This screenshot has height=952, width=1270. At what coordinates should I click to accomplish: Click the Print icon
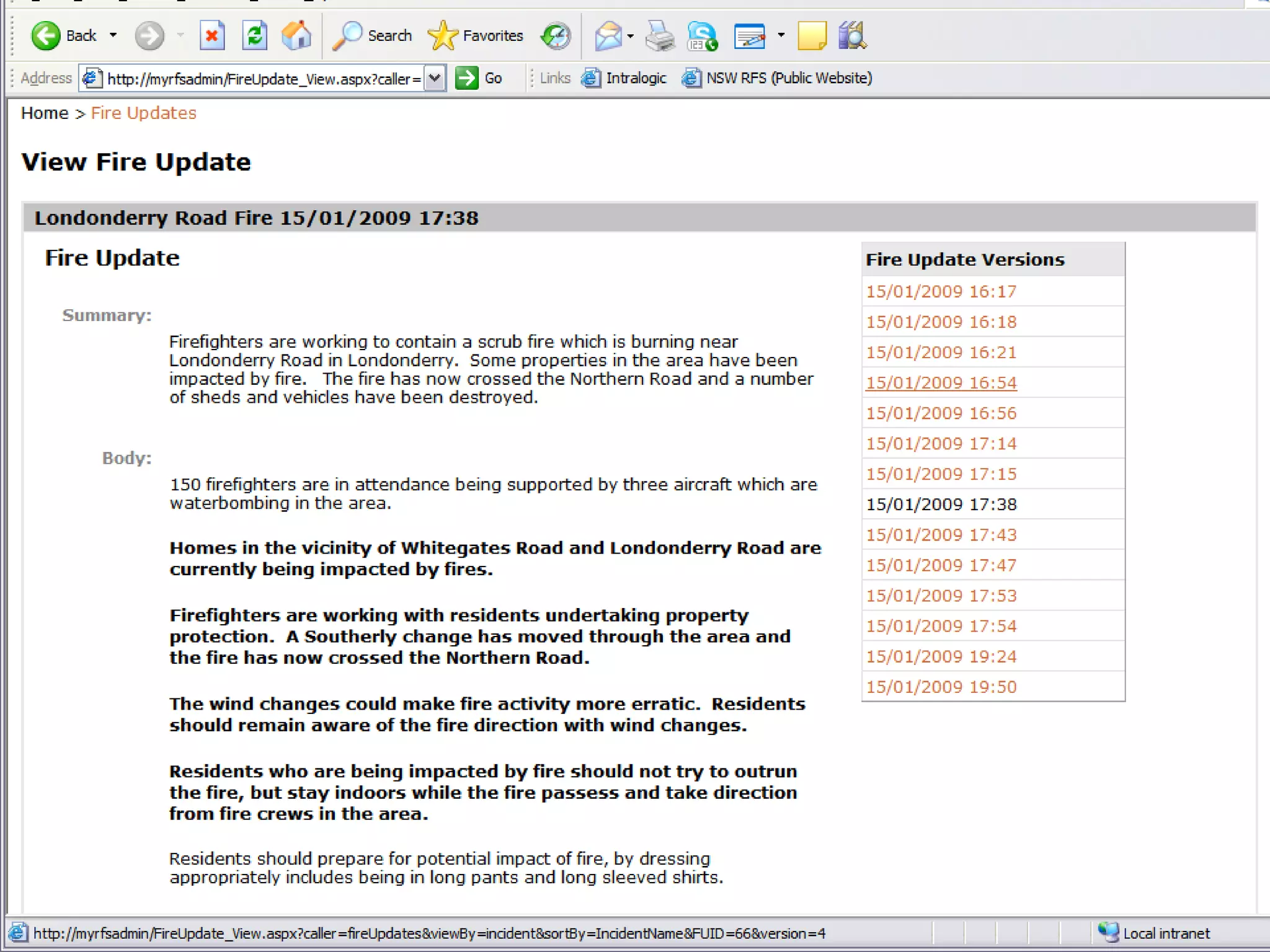[x=659, y=35]
